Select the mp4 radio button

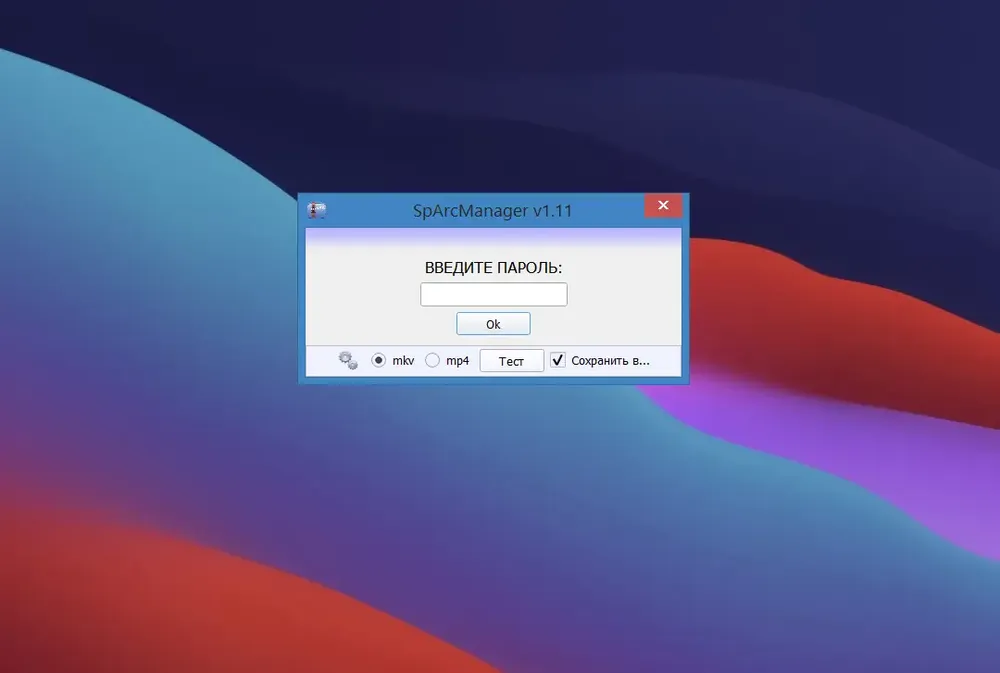pyautogui.click(x=432, y=360)
